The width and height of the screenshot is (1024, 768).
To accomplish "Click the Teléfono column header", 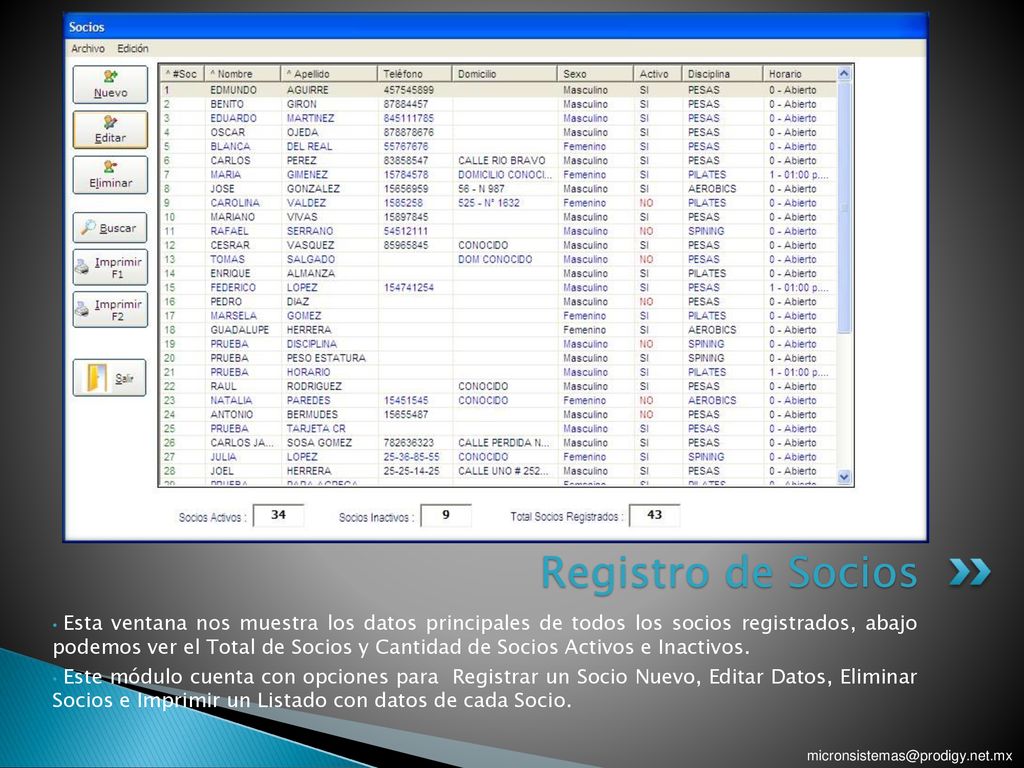I will pyautogui.click(x=414, y=74).
